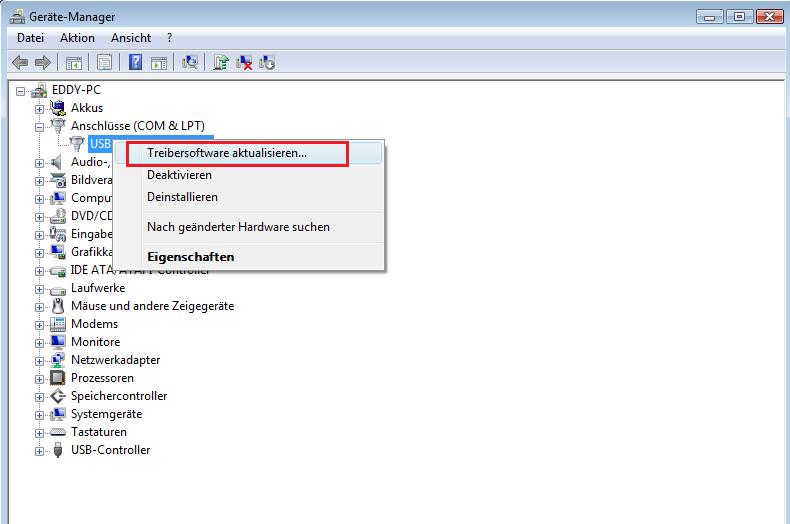Open Eigenschaften from the context menu
Screen dimensions: 790x524
pos(190,257)
